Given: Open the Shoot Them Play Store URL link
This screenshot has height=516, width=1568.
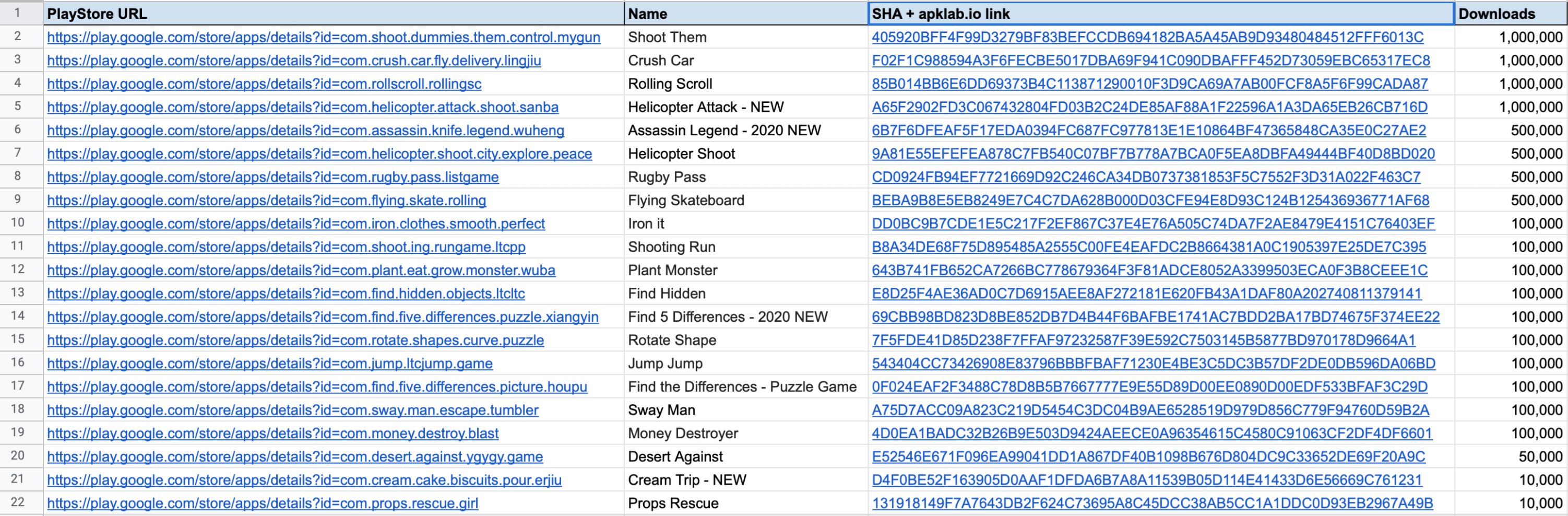Looking at the screenshot, I should [323, 37].
